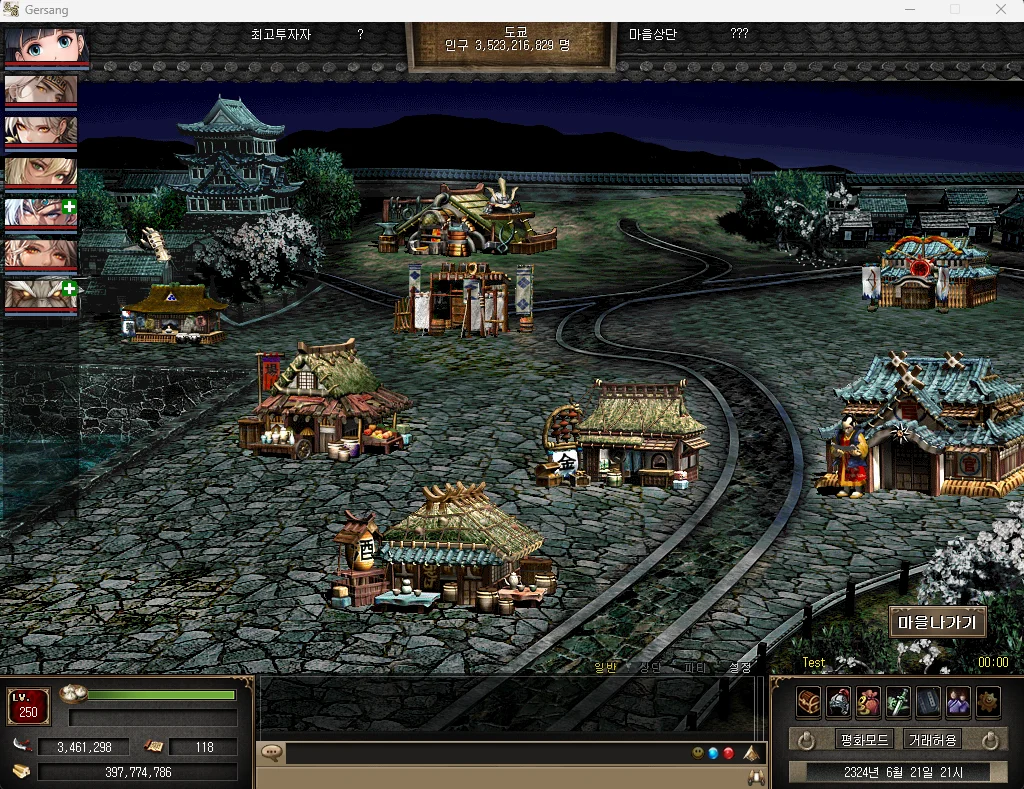Open the helmet equipment icon

(x=839, y=702)
